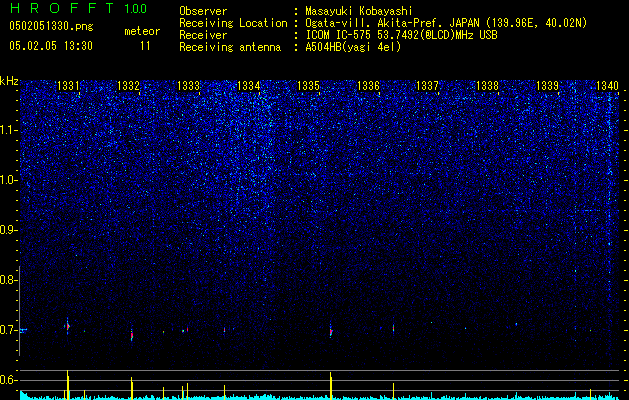Image resolution: width=629 pixels, height=400 pixels.
Task: Click the meteor echo left of 1331
Action: 67,326
